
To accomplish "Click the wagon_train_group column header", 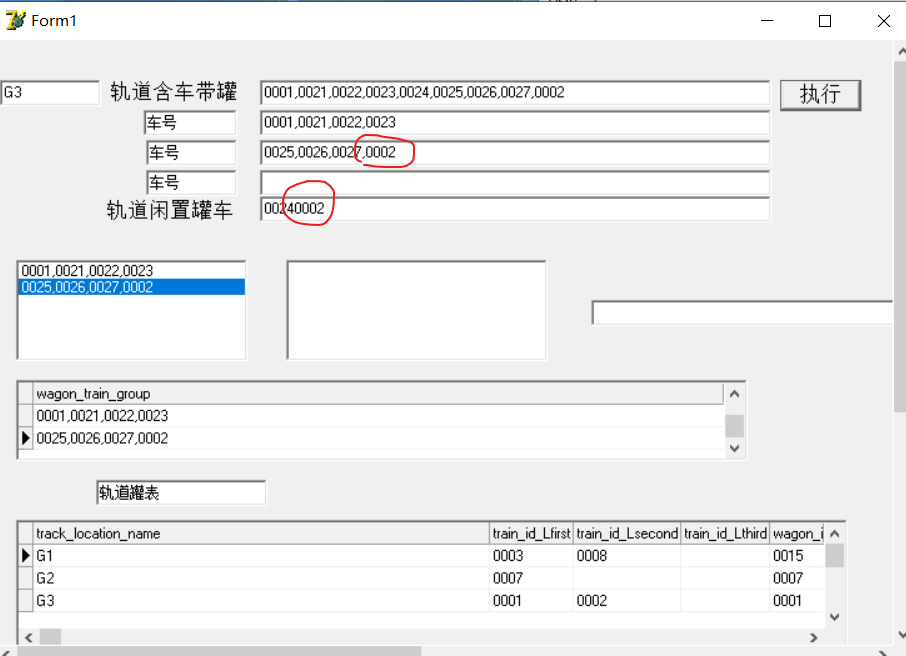I will pyautogui.click(x=378, y=394).
